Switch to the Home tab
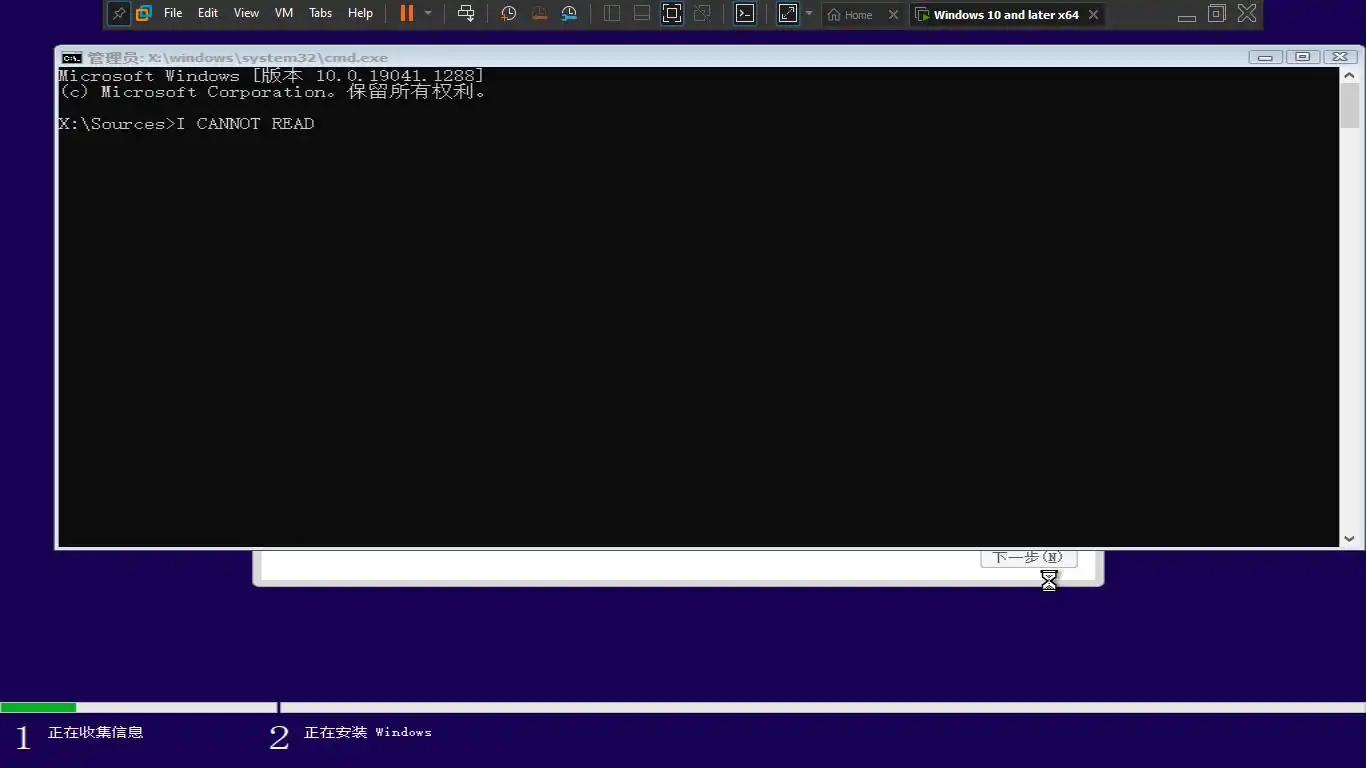This screenshot has width=1366, height=768. pyautogui.click(x=851, y=15)
